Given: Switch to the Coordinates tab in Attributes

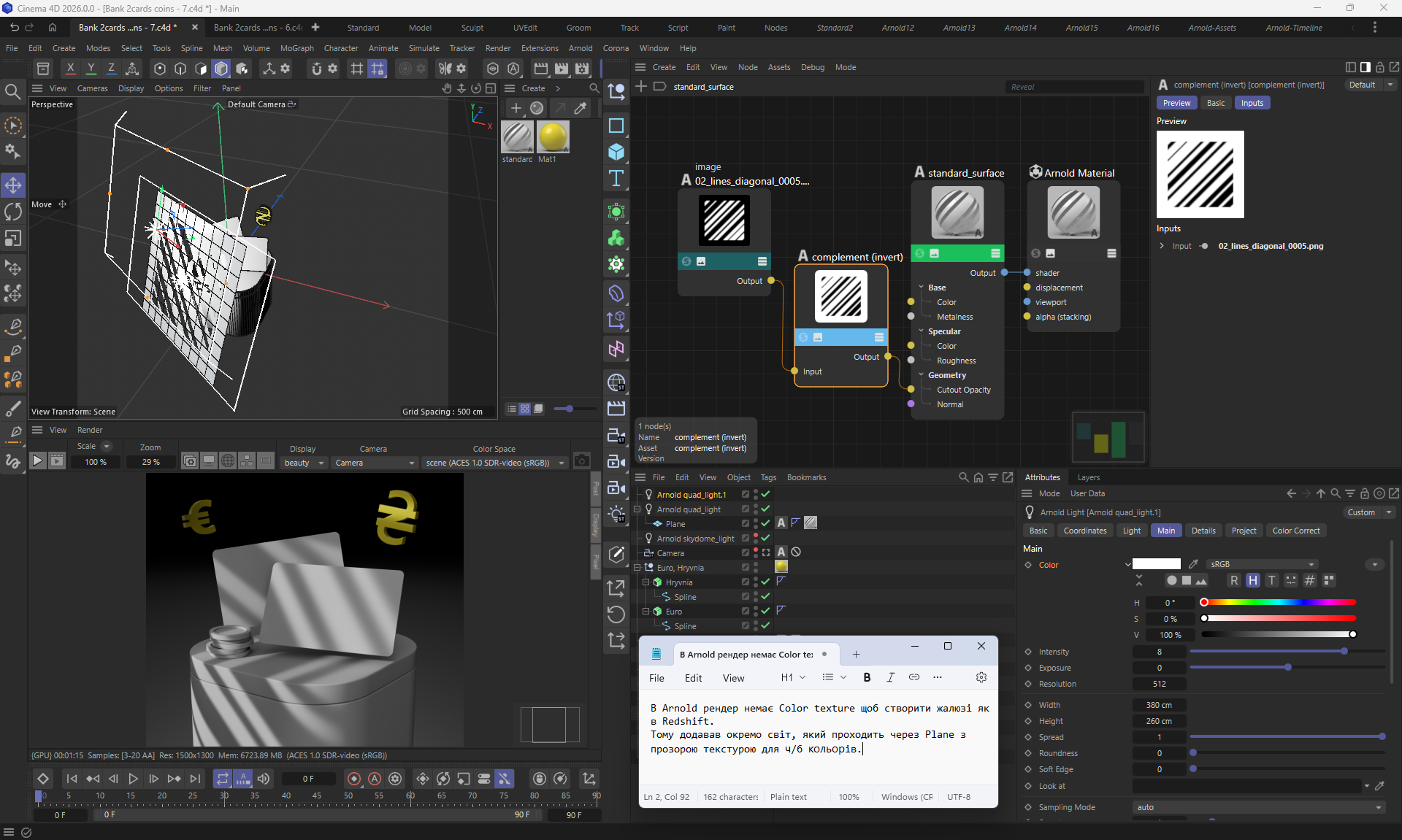Looking at the screenshot, I should (x=1084, y=531).
